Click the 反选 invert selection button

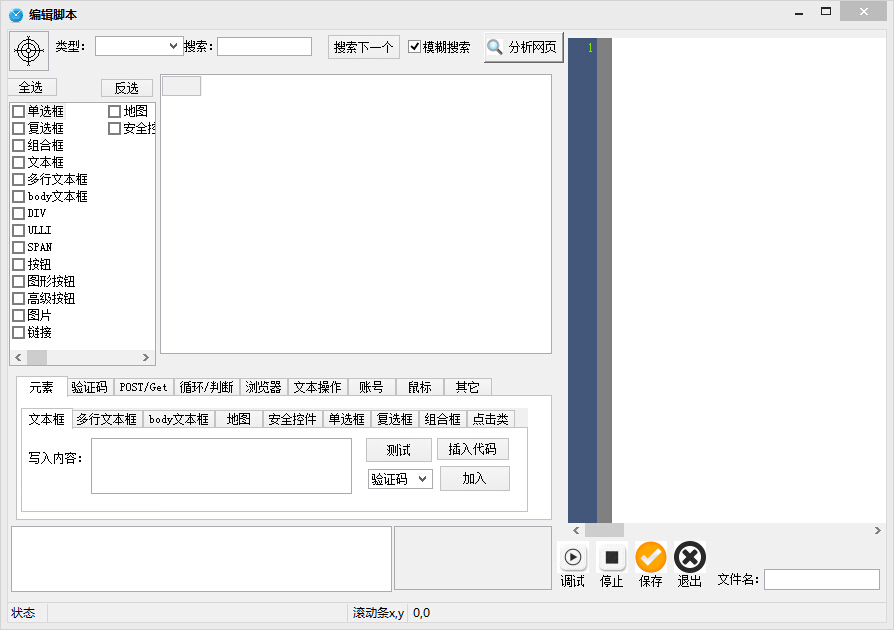coord(126,87)
